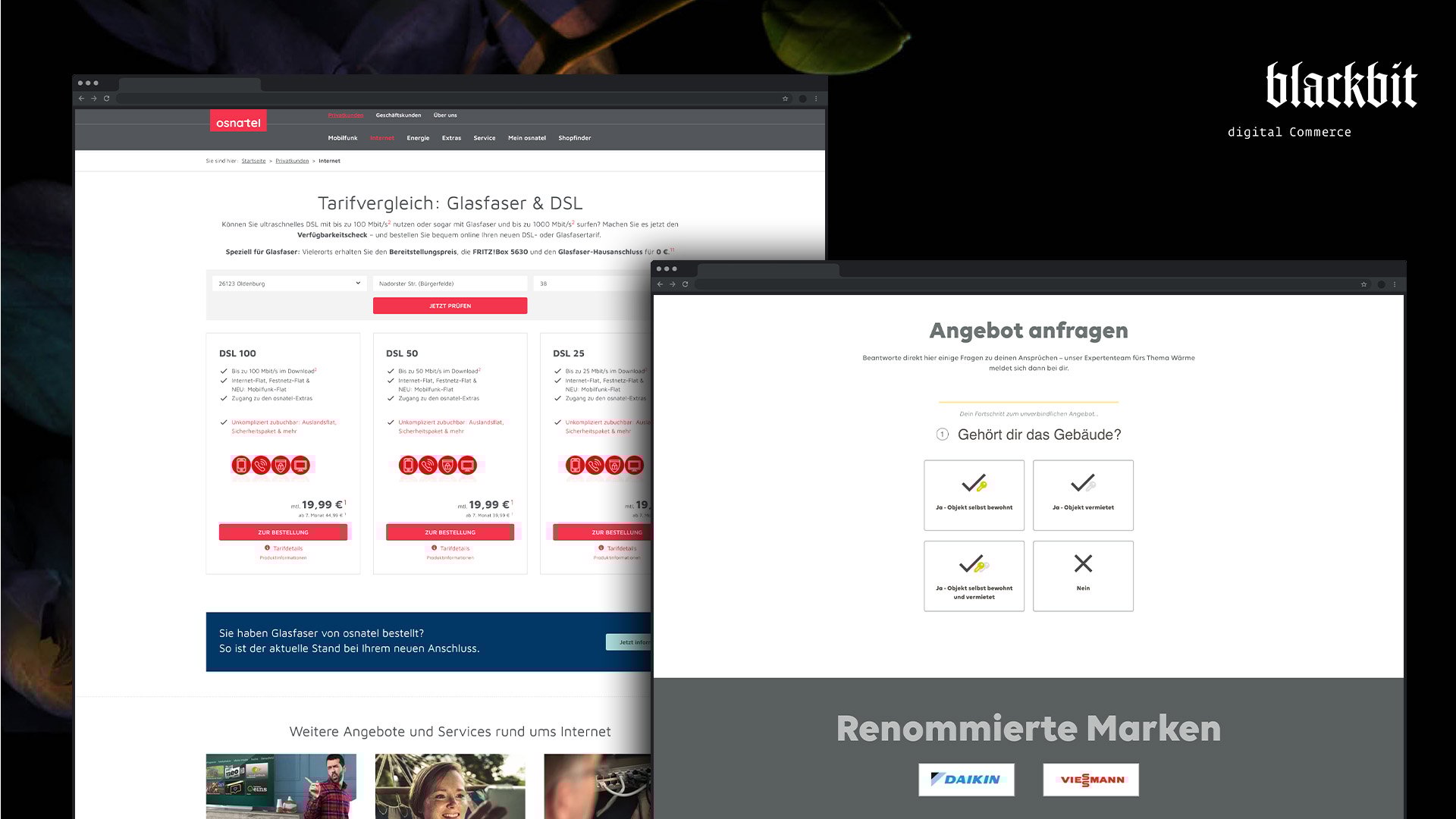Open the Energie navigation menu item
This screenshot has width=1456, height=819.
click(418, 138)
